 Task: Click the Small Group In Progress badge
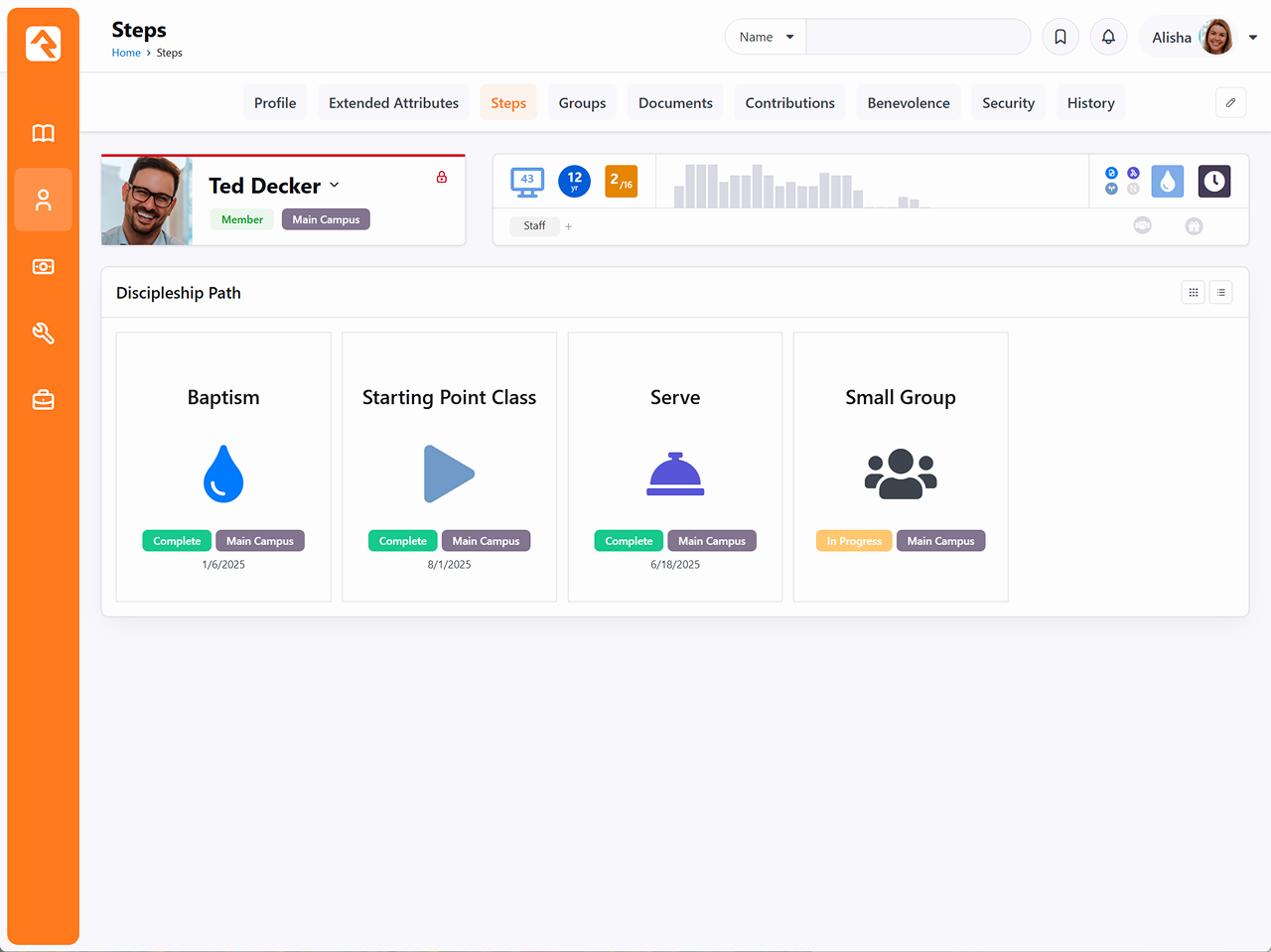pyautogui.click(x=853, y=541)
